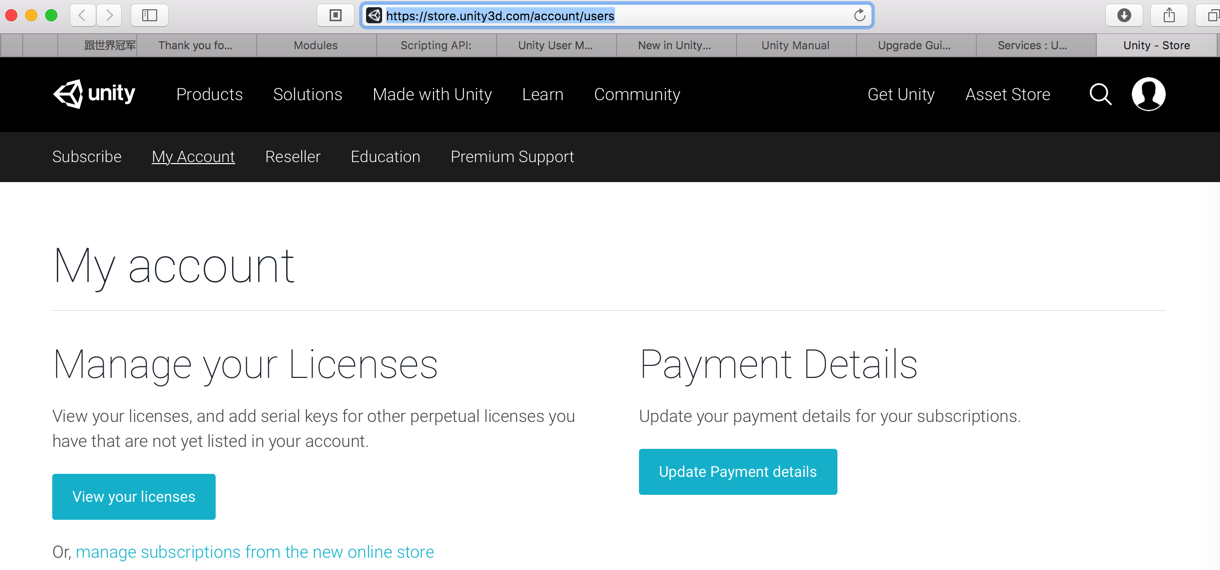Screen dimensions: 1220x570
Task: Open the Learn menu
Action: [x=542, y=94]
